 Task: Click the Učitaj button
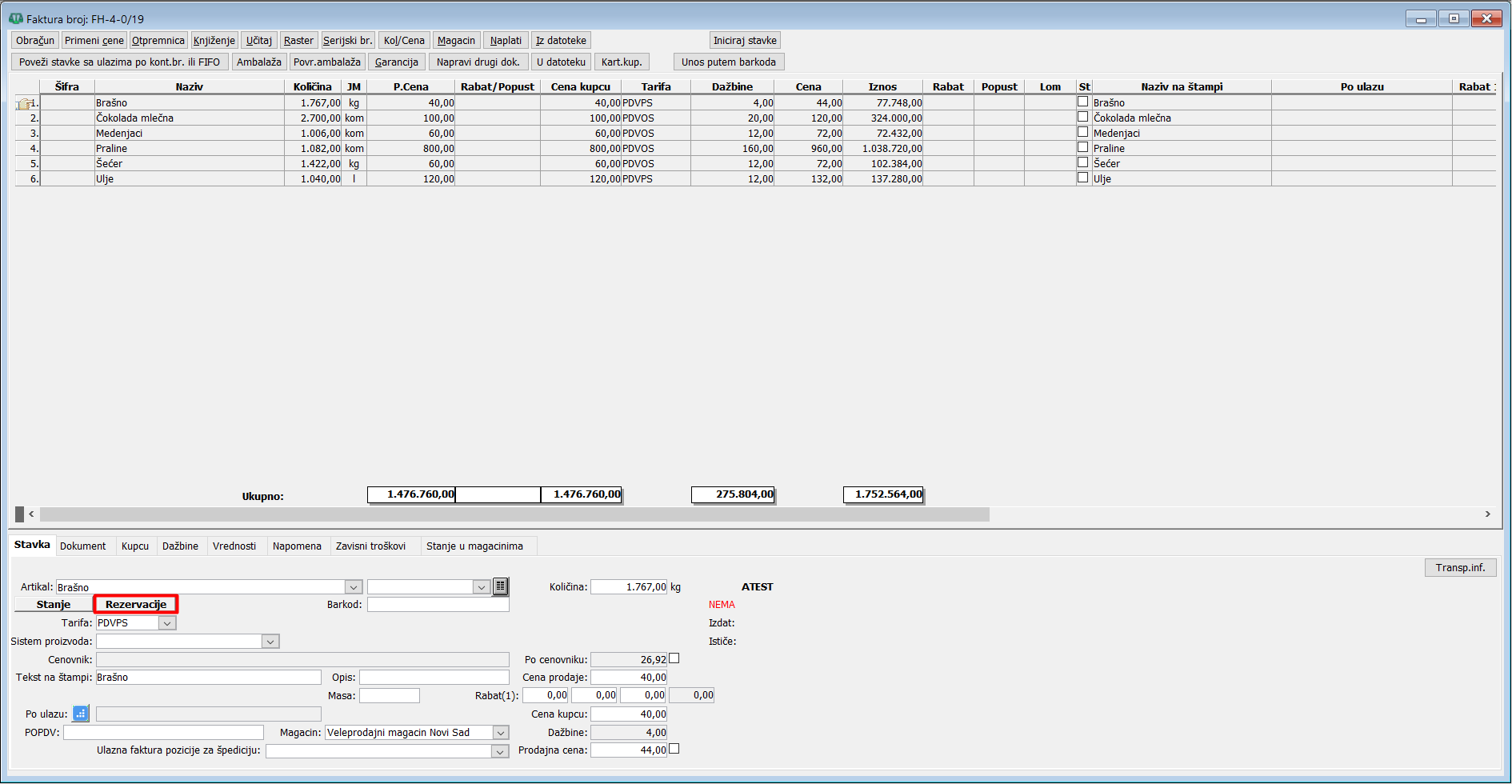pyautogui.click(x=259, y=41)
